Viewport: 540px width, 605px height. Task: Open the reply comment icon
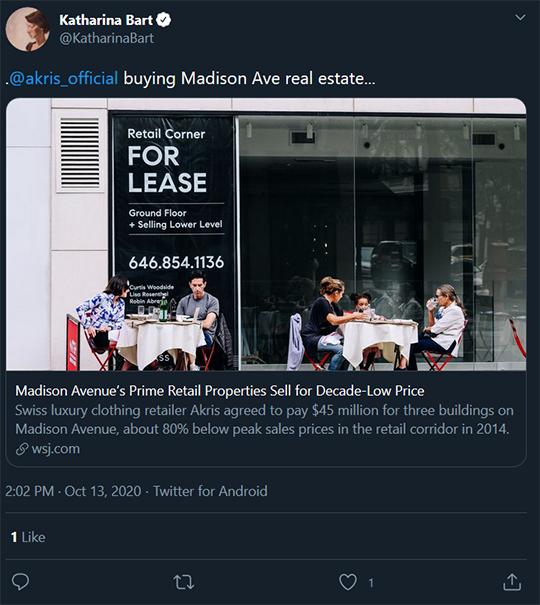tap(20, 581)
